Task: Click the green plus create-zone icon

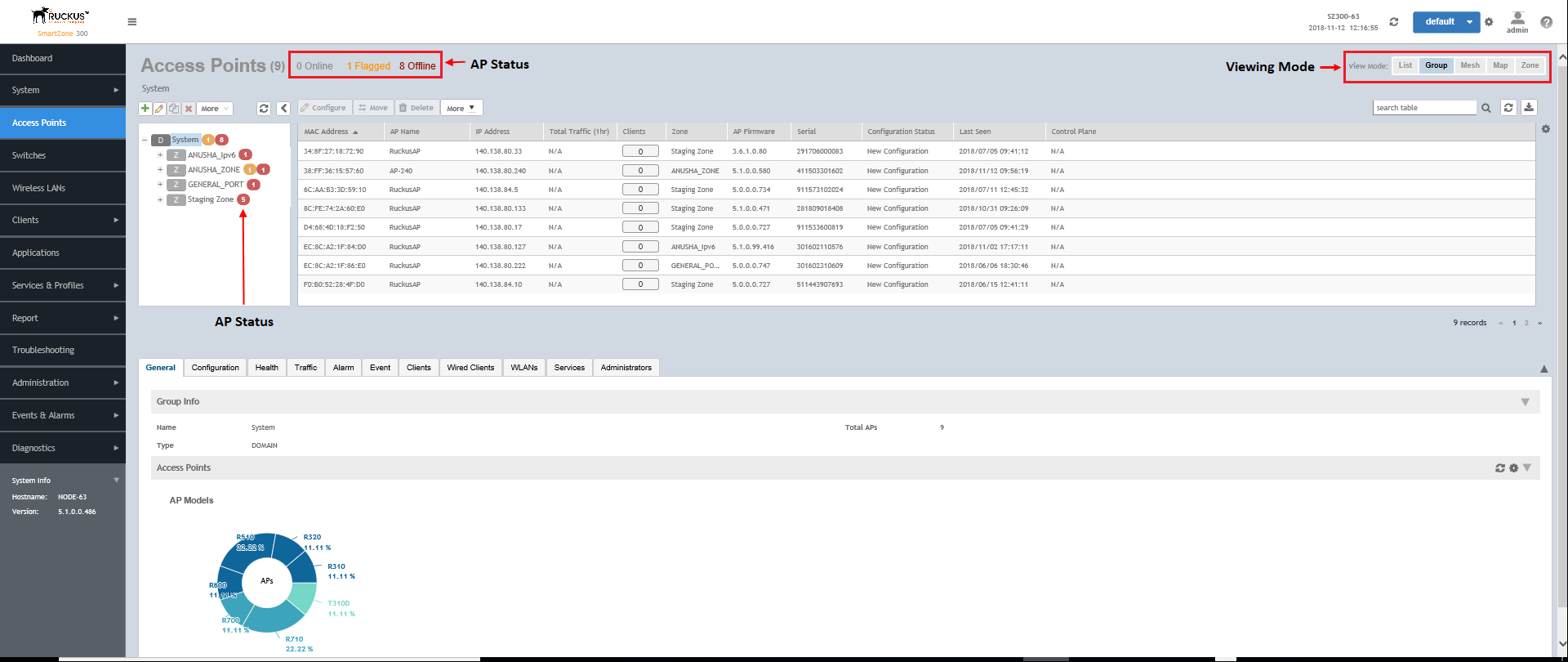Action: pyautogui.click(x=145, y=109)
